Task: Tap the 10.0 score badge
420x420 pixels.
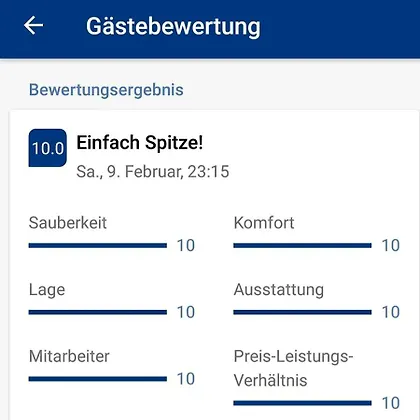Action: [x=48, y=148]
